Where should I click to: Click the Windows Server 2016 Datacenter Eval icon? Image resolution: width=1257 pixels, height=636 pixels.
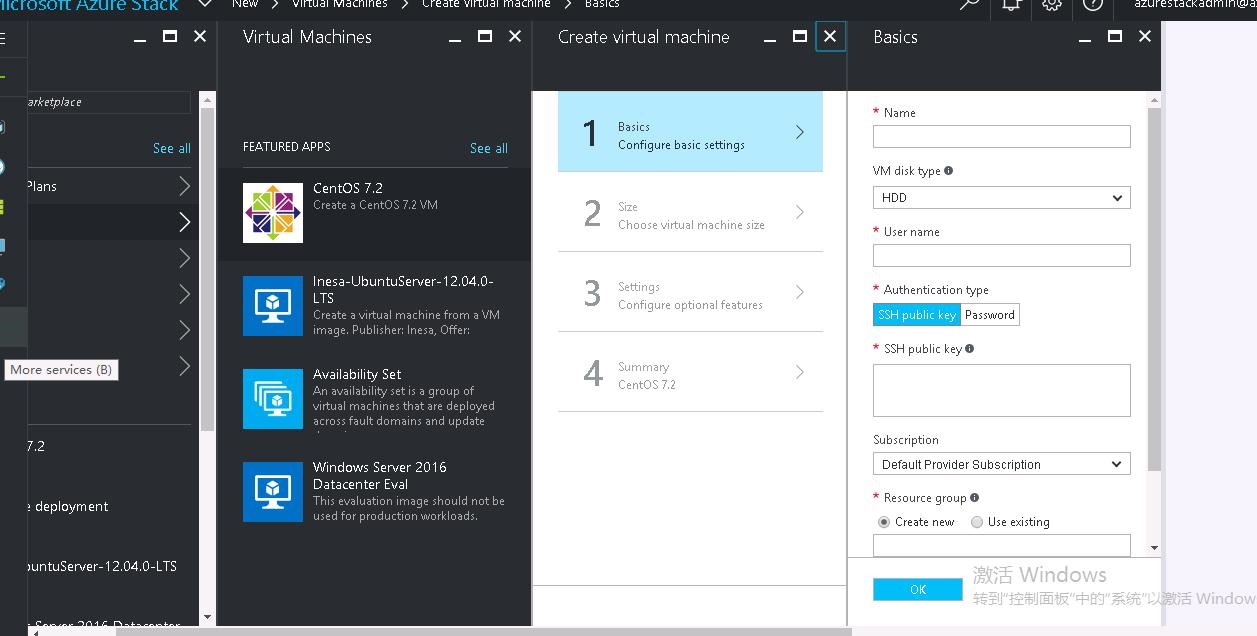click(273, 491)
